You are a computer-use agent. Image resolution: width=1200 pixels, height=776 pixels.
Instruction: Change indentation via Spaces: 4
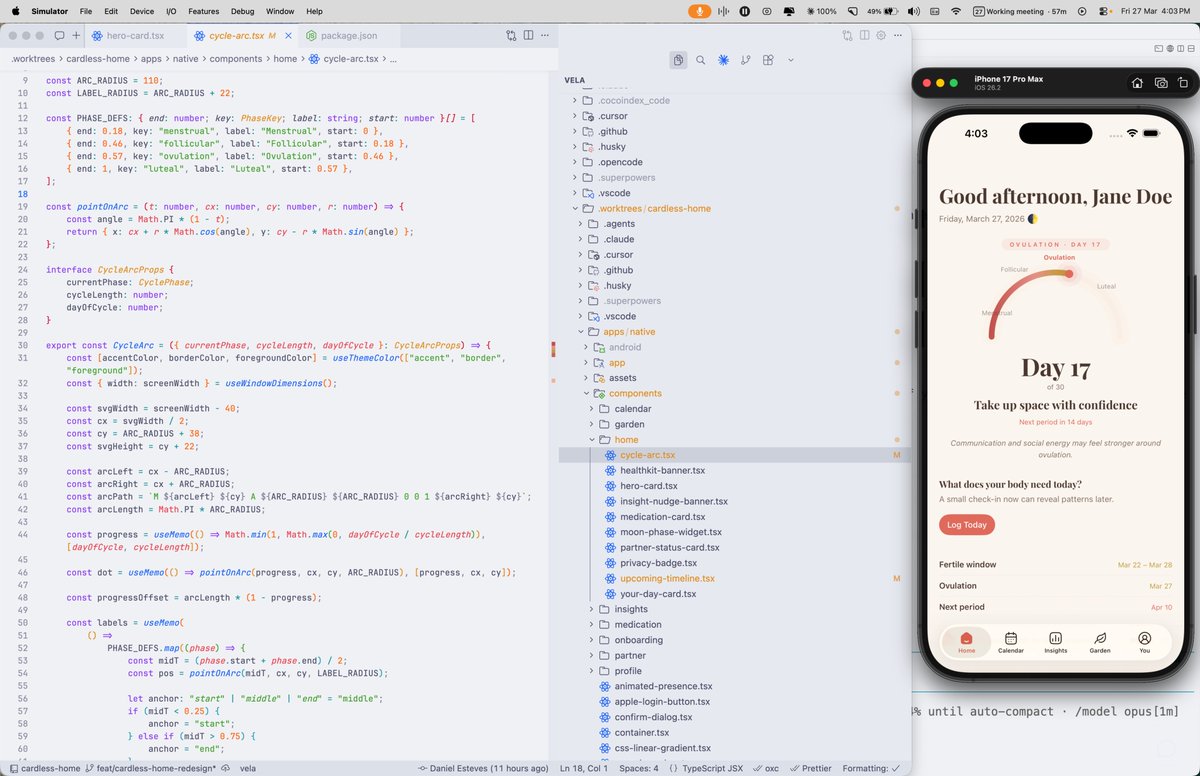pyautogui.click(x=638, y=768)
